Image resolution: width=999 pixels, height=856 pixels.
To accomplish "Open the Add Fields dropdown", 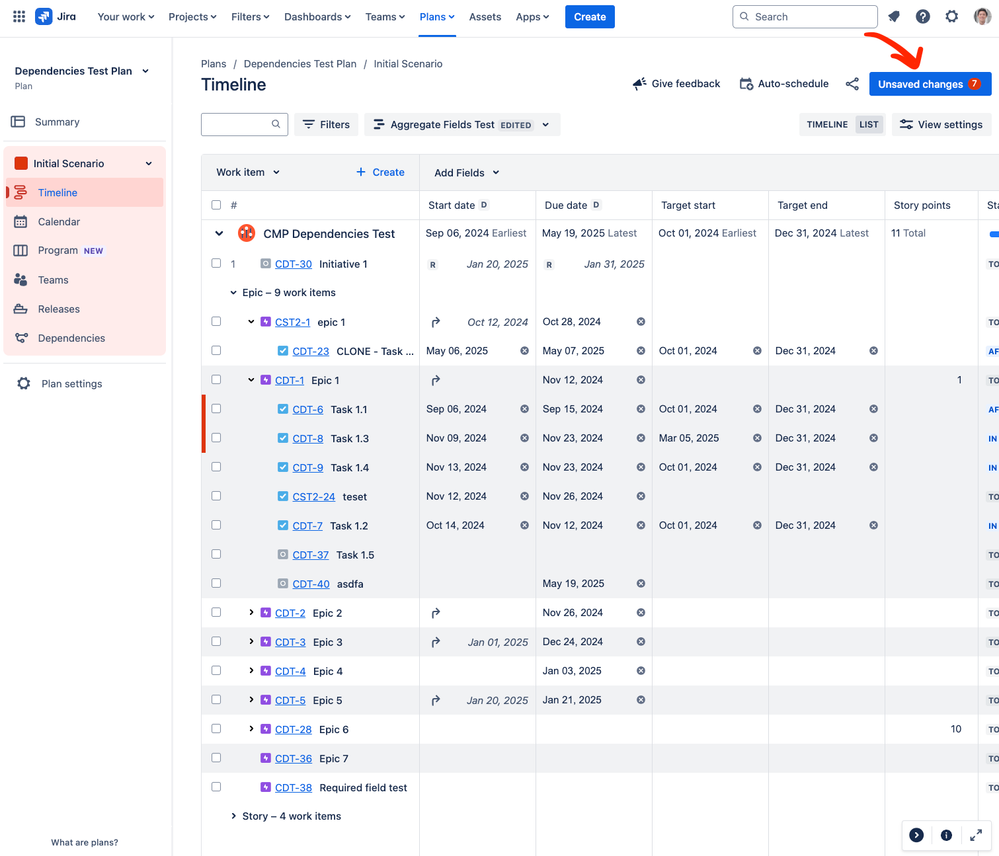I will pos(466,173).
